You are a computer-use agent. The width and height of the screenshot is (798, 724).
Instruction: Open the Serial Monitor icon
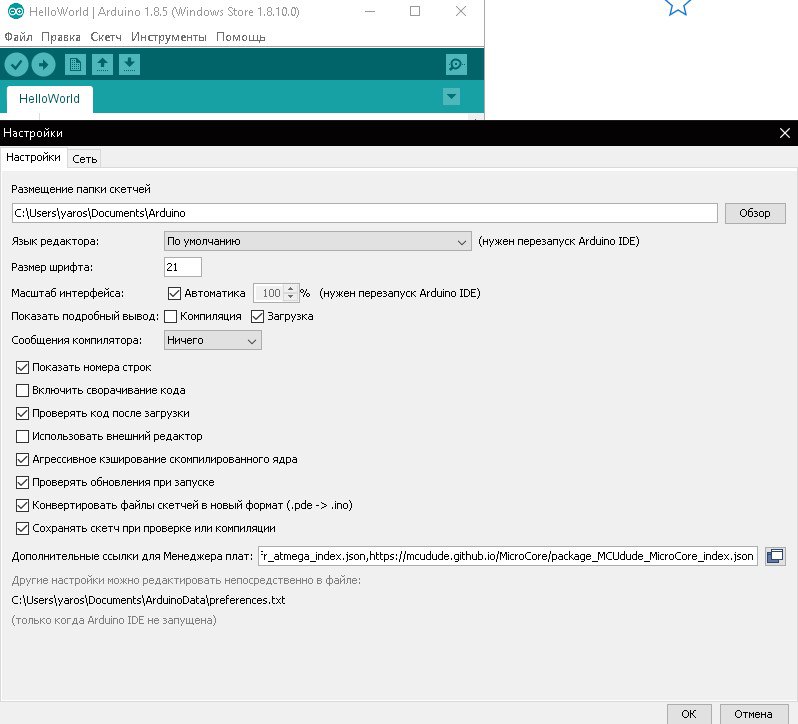[x=456, y=65]
